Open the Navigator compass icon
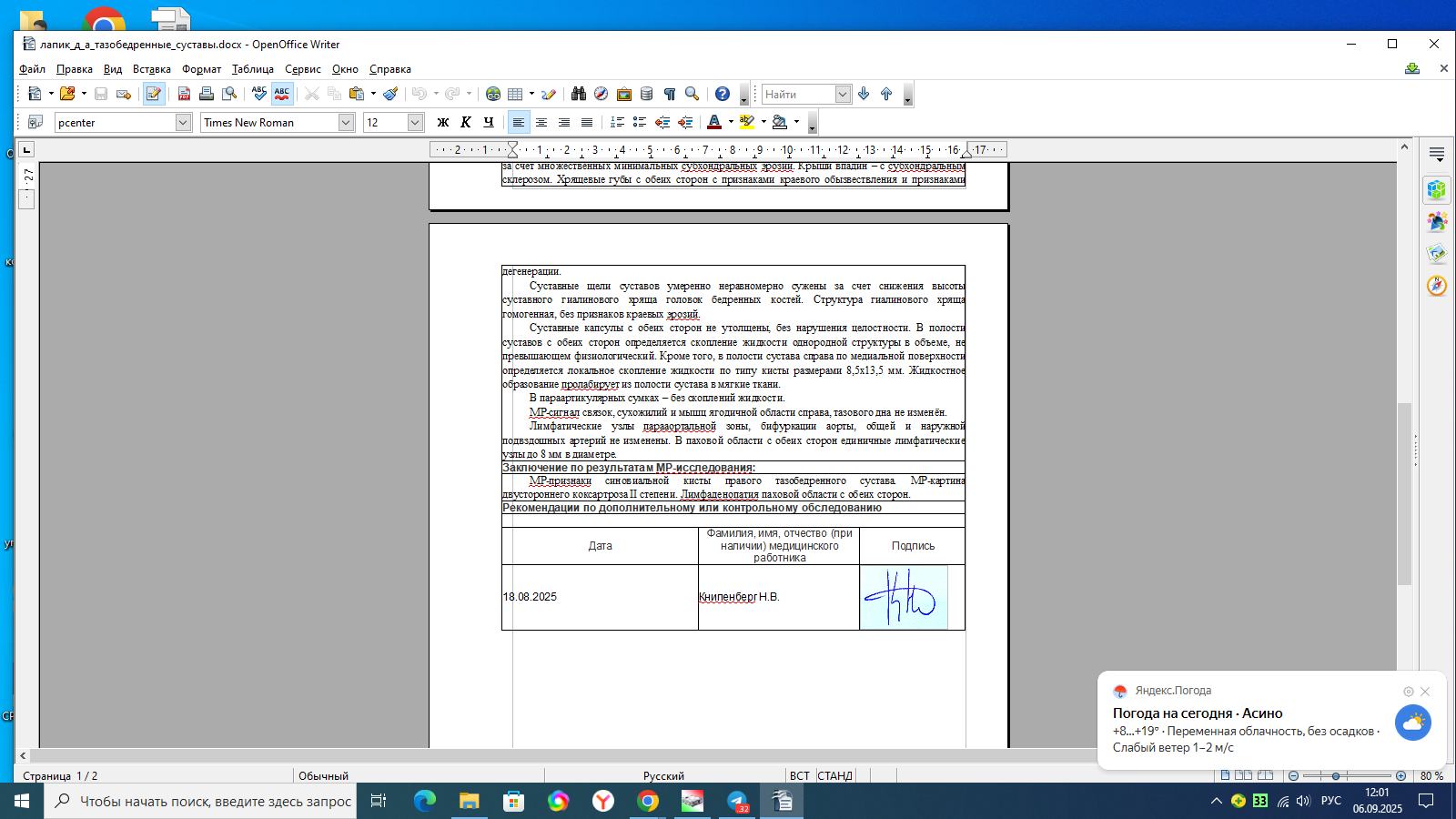The image size is (1456, 819). (x=602, y=94)
